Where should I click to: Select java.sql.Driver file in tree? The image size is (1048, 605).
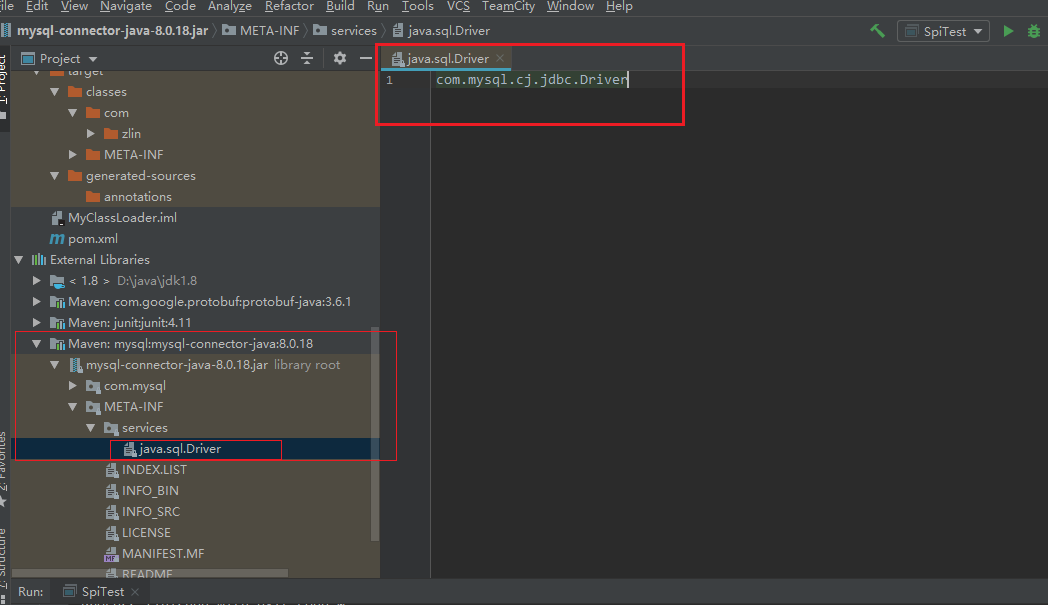pos(180,449)
